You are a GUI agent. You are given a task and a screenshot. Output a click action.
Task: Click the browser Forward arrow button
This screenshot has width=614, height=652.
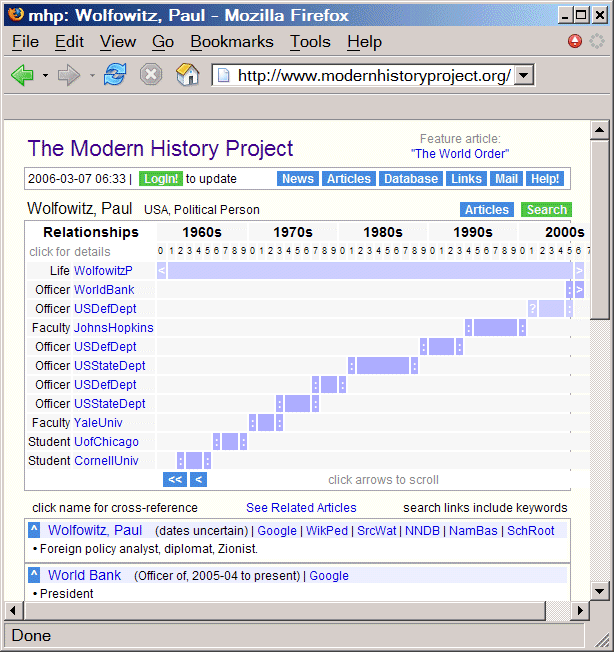click(68, 76)
